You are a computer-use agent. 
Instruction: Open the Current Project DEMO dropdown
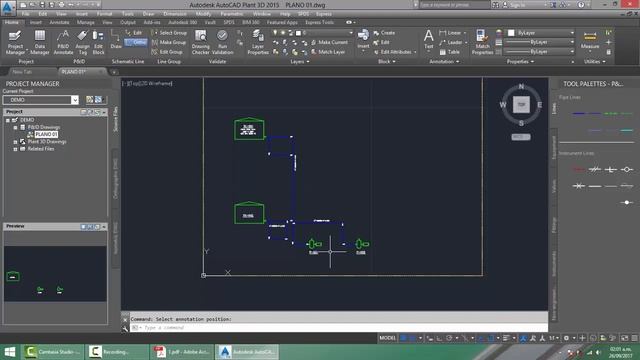(x=75, y=100)
